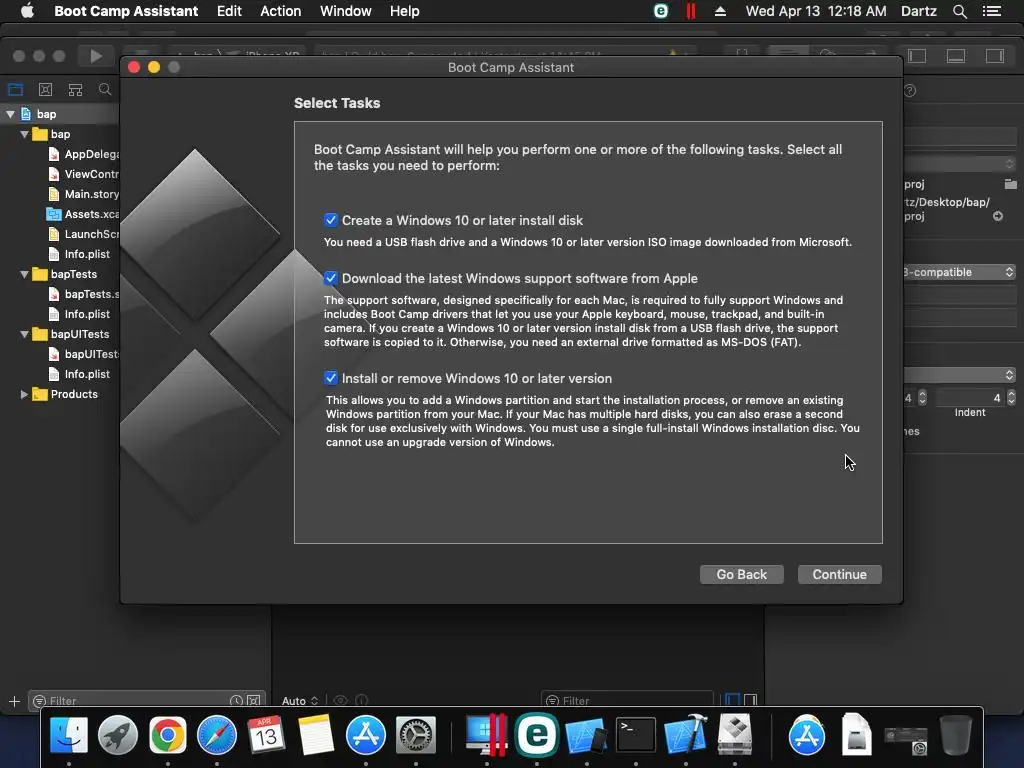Open Simulator from the Dock

point(586,735)
